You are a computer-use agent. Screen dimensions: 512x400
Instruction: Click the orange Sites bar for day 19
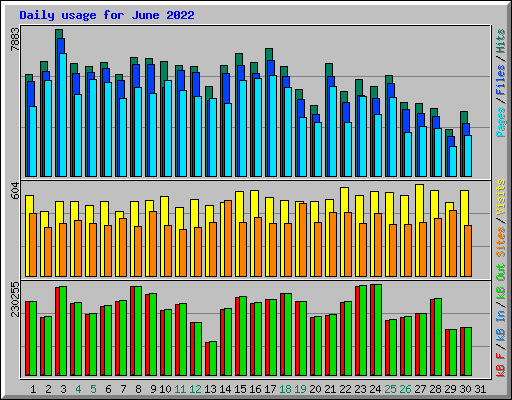point(303,240)
